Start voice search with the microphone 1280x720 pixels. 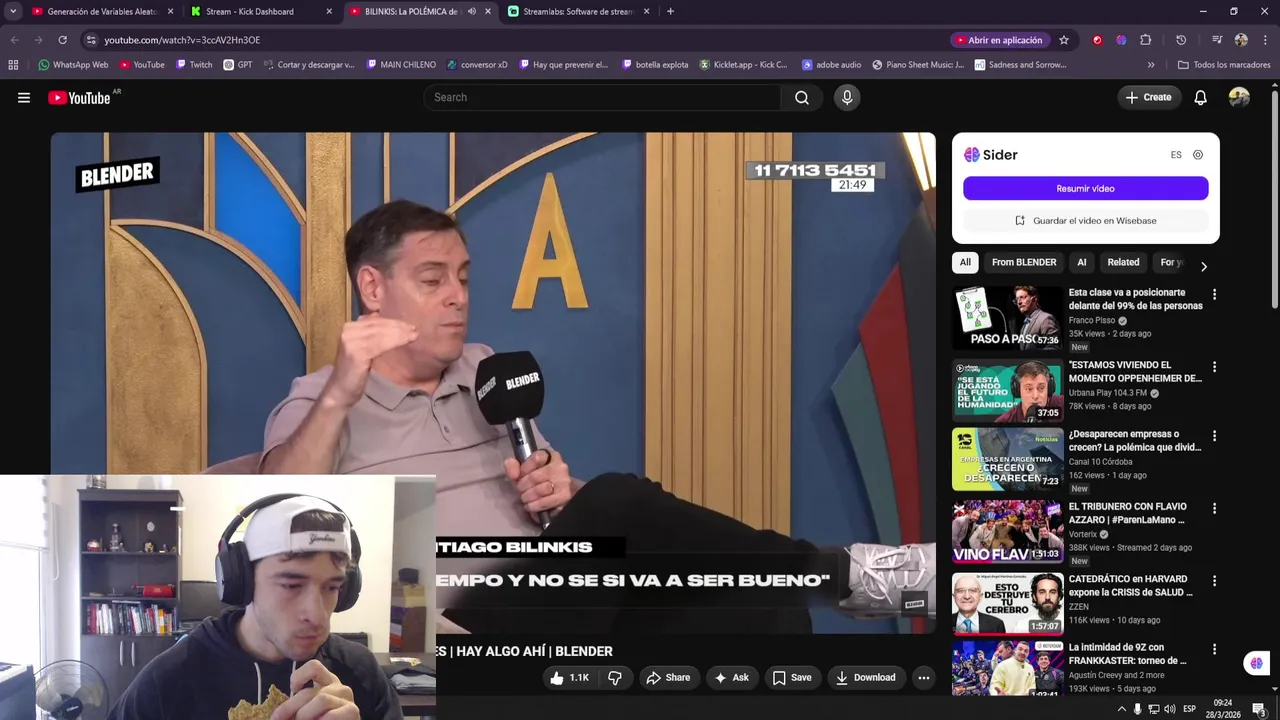coord(847,97)
